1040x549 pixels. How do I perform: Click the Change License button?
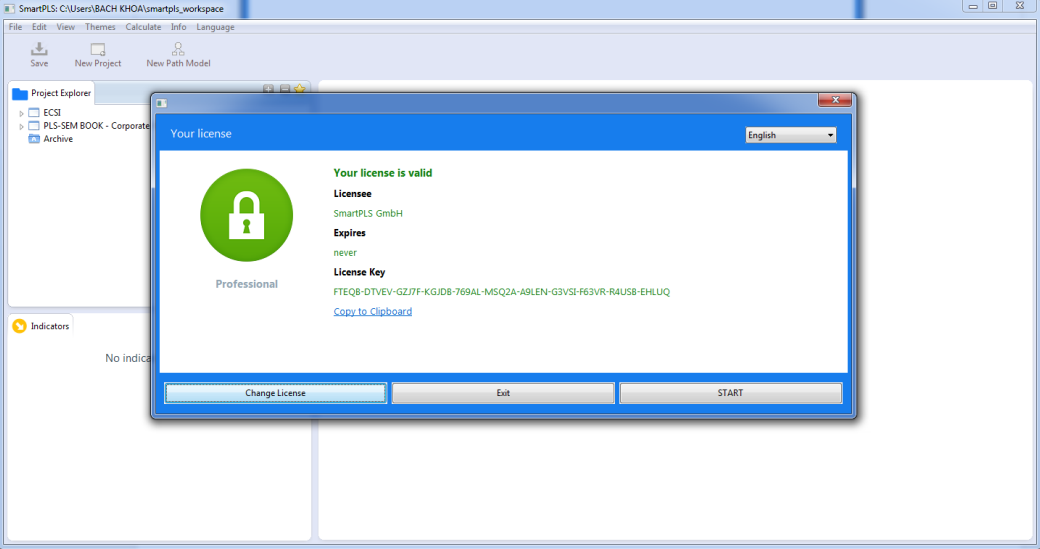275,393
